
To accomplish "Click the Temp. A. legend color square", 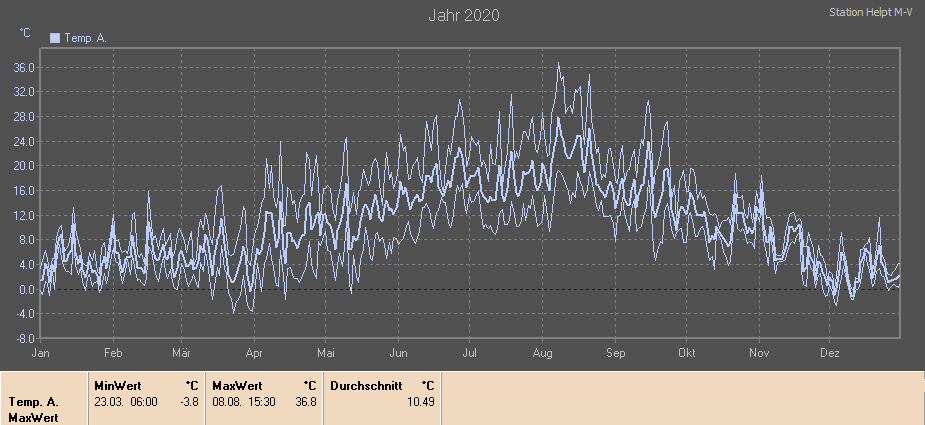I will pyautogui.click(x=55, y=38).
